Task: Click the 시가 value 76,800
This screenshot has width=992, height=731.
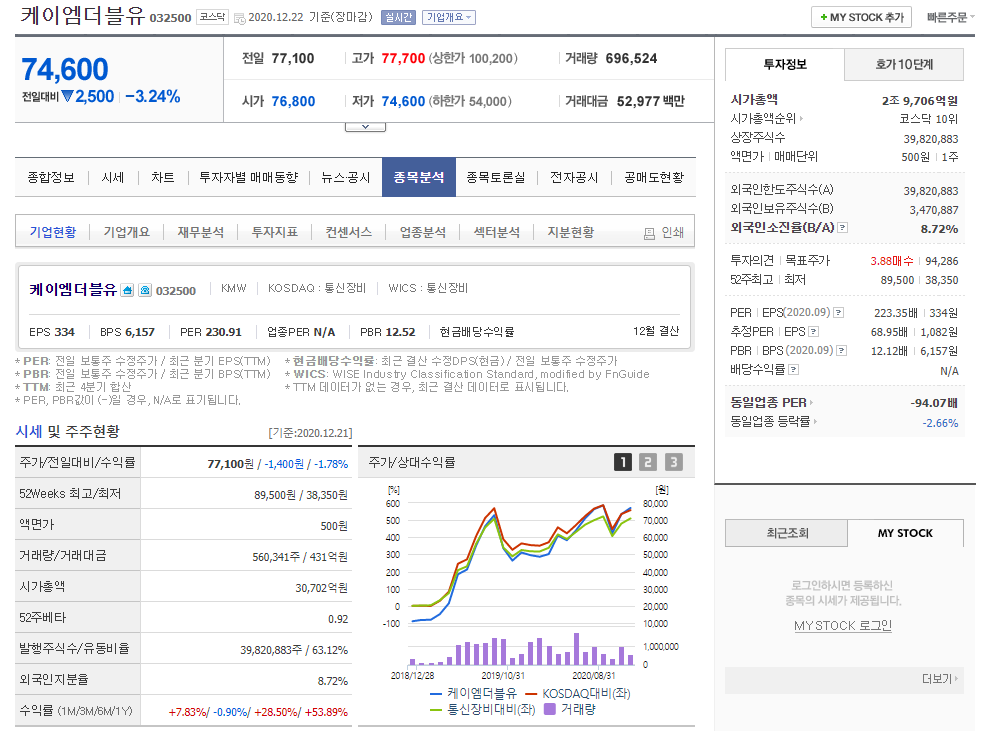Action: click(293, 101)
